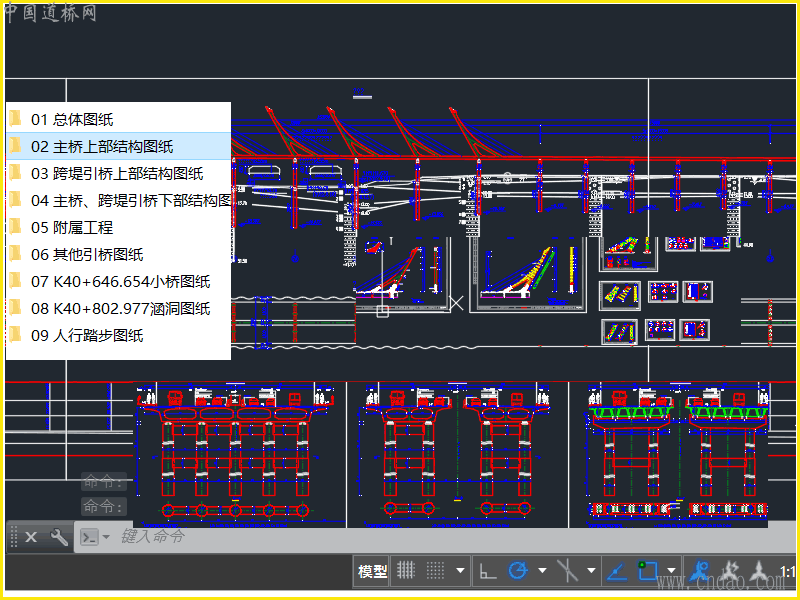Click the command prompt icon
The height and width of the screenshot is (600, 800).
(x=89, y=537)
